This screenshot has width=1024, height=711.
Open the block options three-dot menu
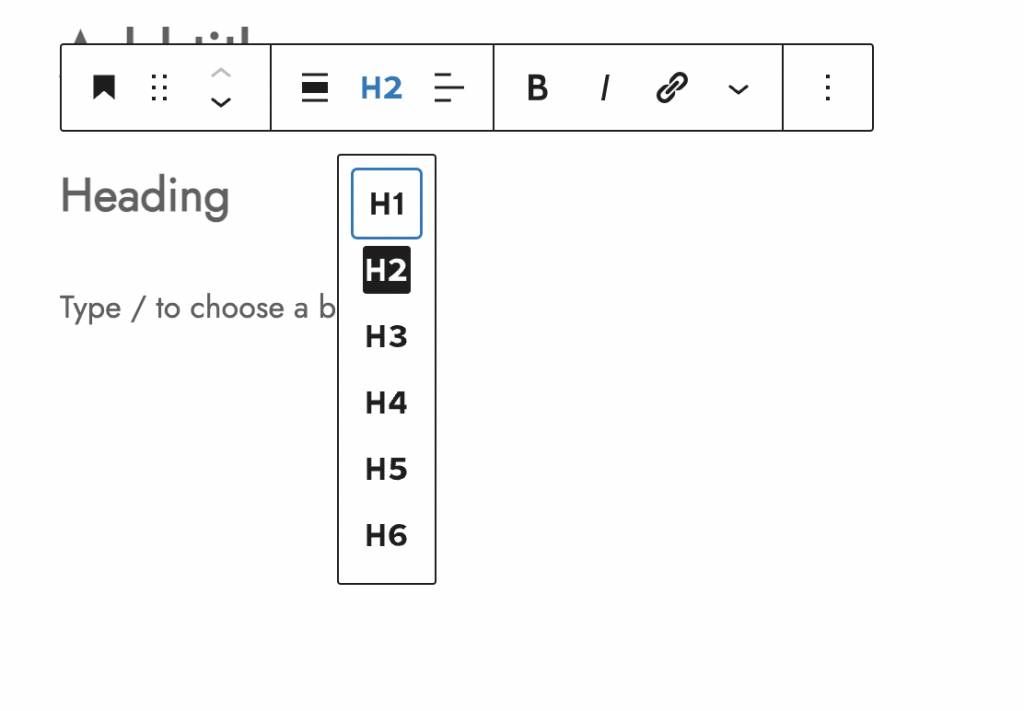tap(827, 88)
